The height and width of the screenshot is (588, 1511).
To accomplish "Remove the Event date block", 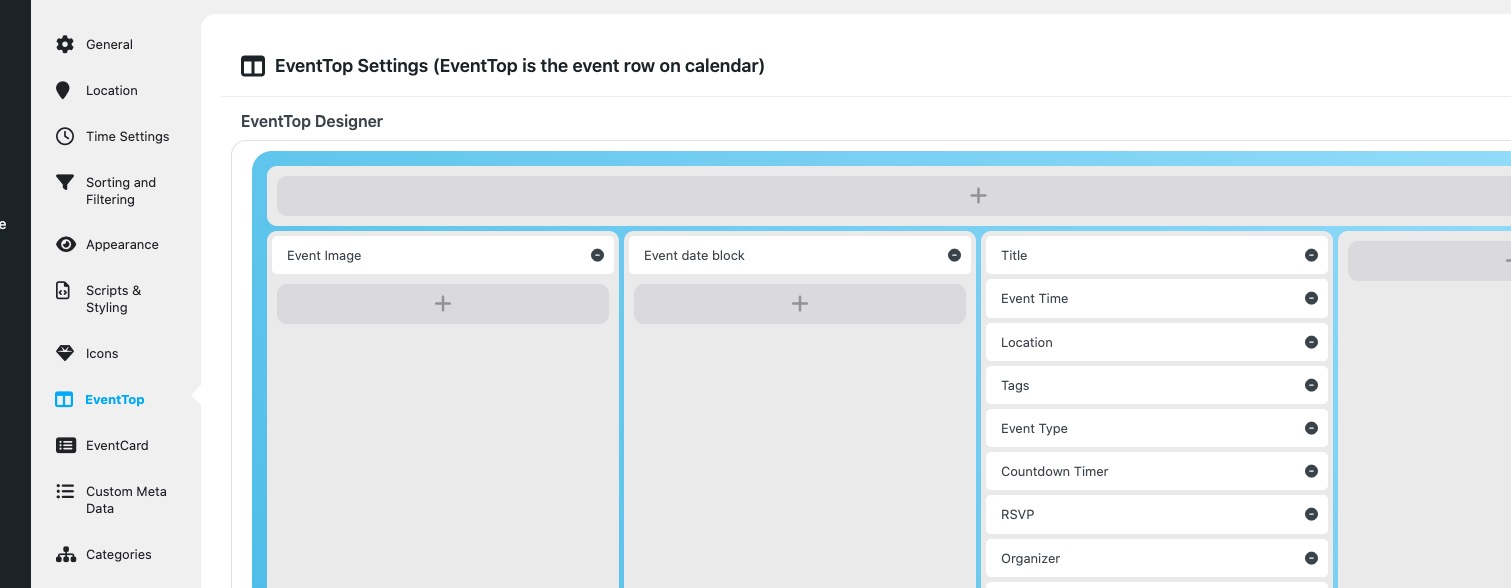I will point(954,255).
